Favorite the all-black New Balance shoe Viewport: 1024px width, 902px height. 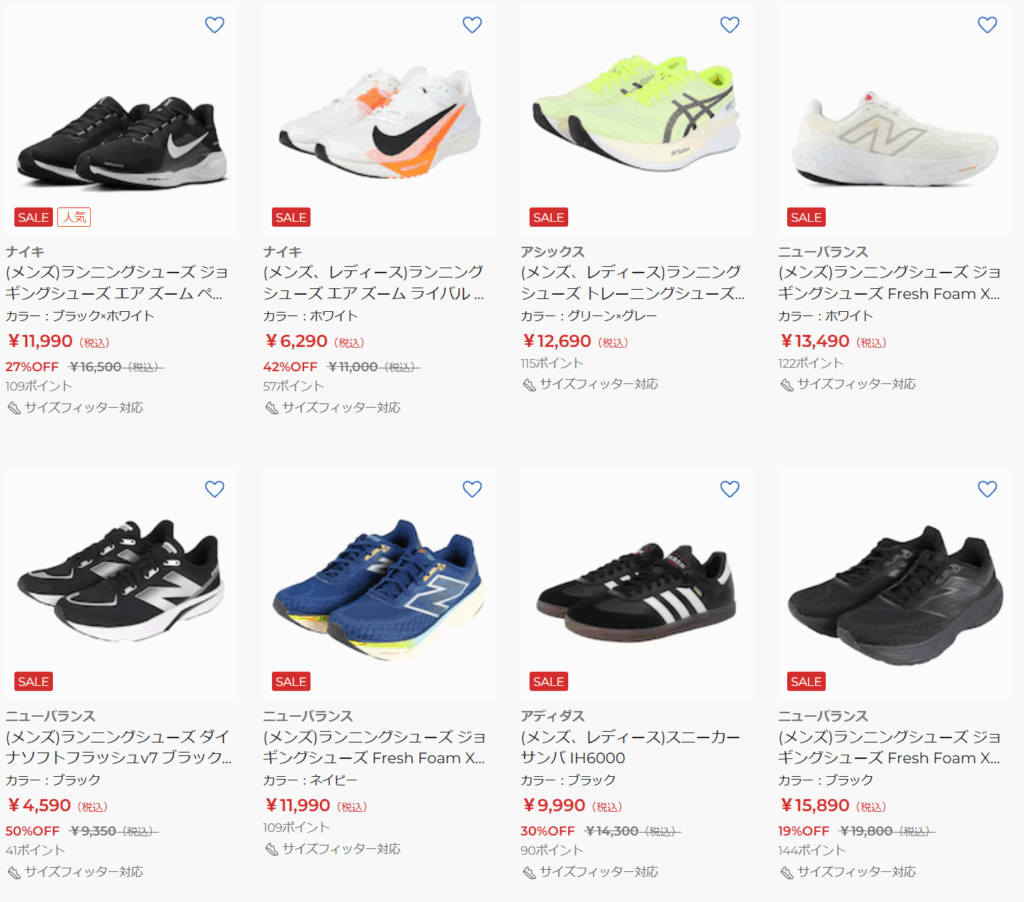coord(987,489)
